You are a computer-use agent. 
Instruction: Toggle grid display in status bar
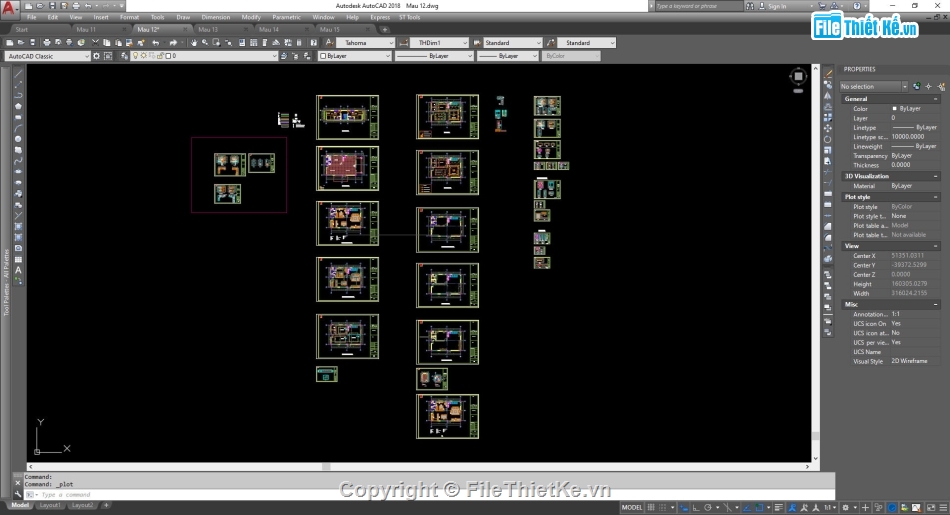coord(651,507)
